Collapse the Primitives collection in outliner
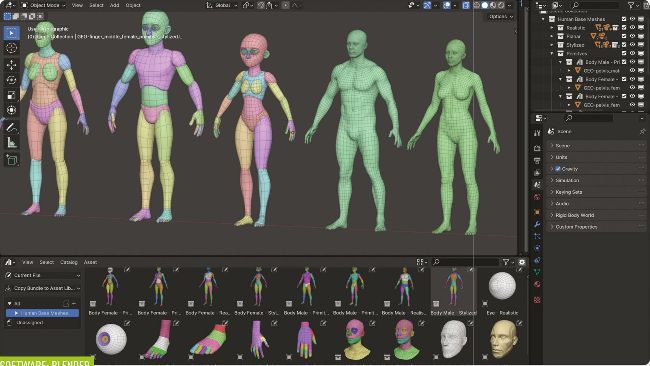Screen dimensions: 650x366 (x=552, y=53)
